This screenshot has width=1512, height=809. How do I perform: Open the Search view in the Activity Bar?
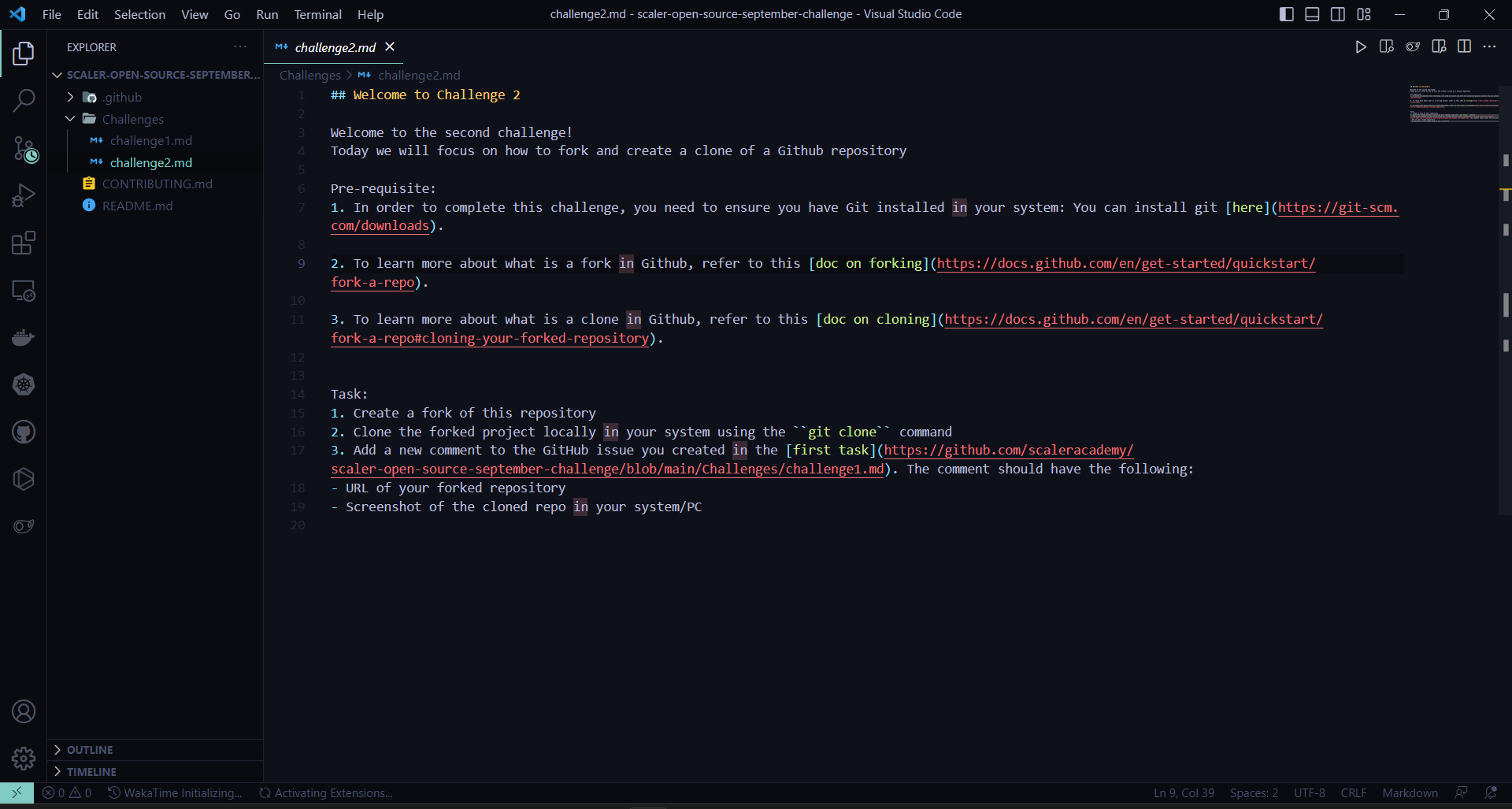click(24, 101)
